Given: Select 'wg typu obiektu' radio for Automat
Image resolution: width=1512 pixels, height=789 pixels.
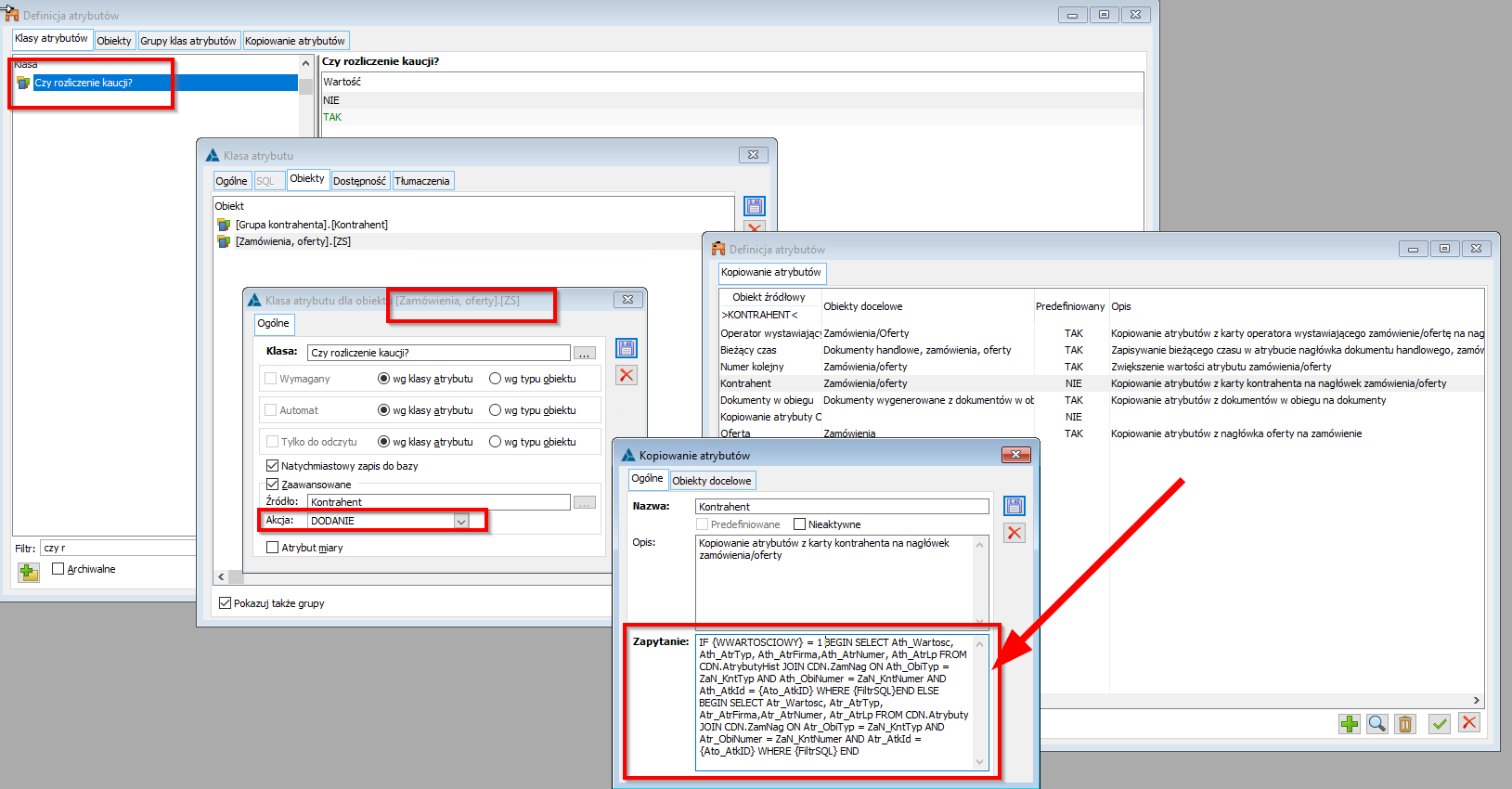Looking at the screenshot, I should (x=496, y=410).
